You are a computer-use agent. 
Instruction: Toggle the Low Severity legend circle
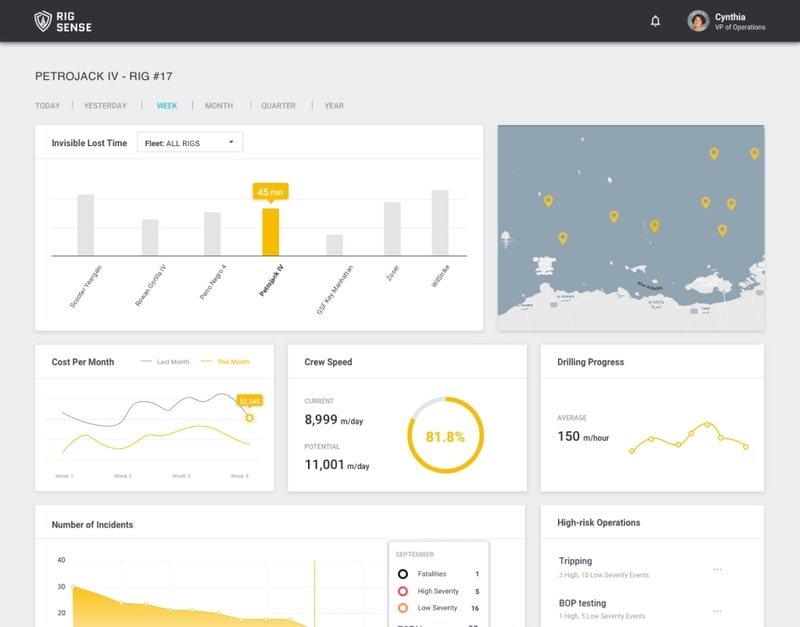(x=403, y=608)
